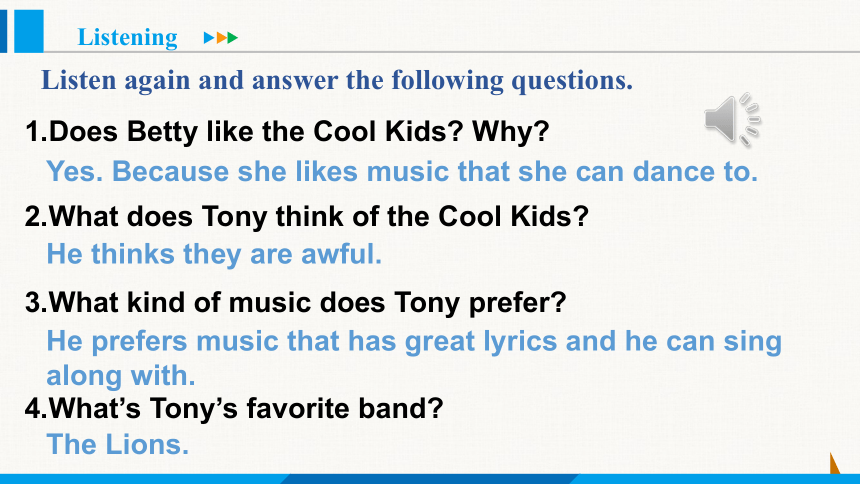Select question 4 about Tony's favorite band
Viewport: 860px width, 484px height.
[234, 408]
